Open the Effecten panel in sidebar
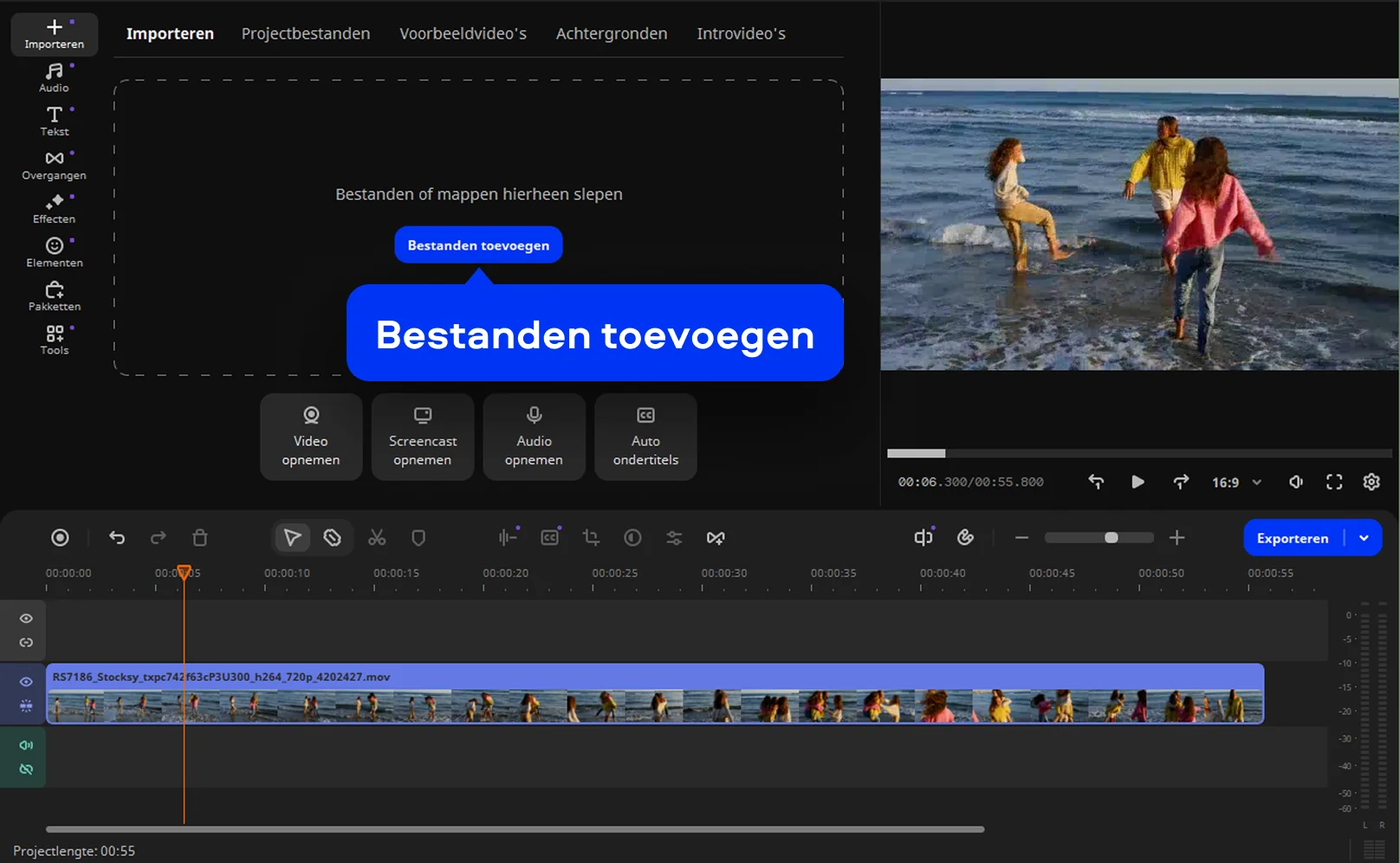 54,209
